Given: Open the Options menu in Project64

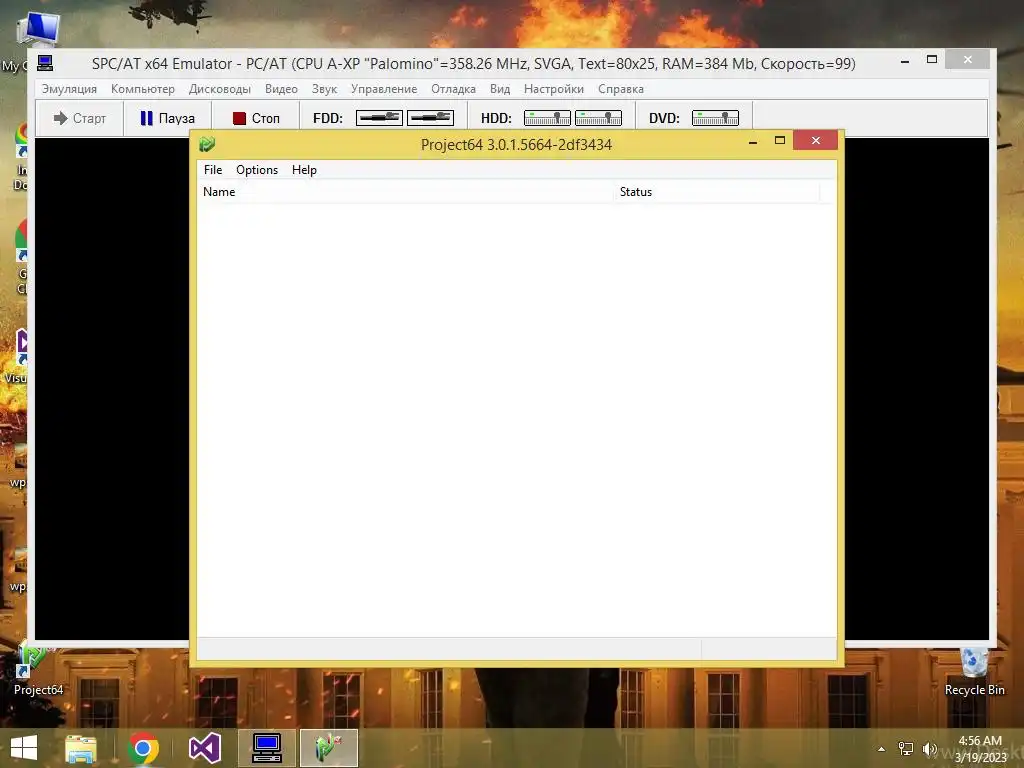Looking at the screenshot, I should point(257,170).
